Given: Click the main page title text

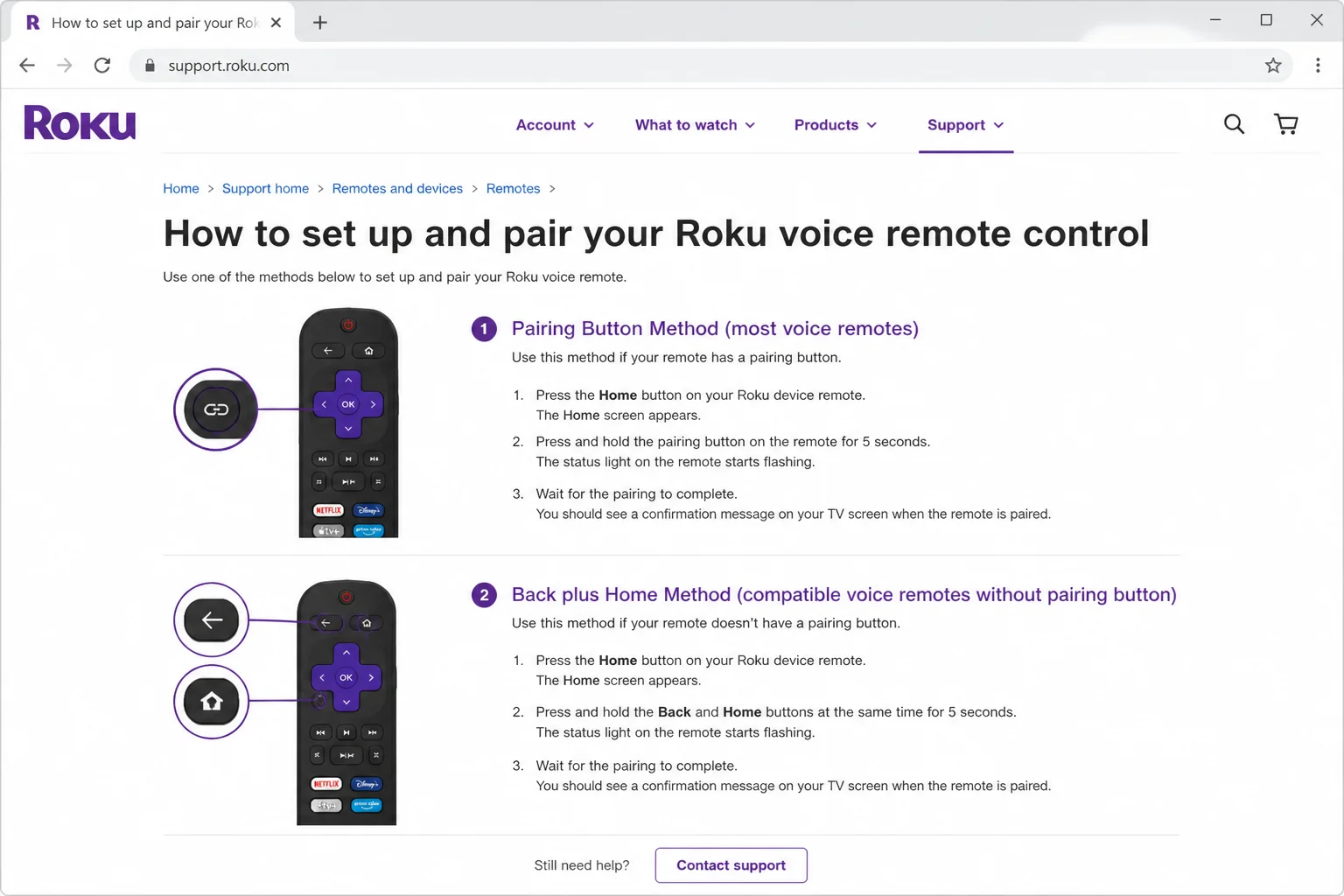Looking at the screenshot, I should (x=656, y=234).
